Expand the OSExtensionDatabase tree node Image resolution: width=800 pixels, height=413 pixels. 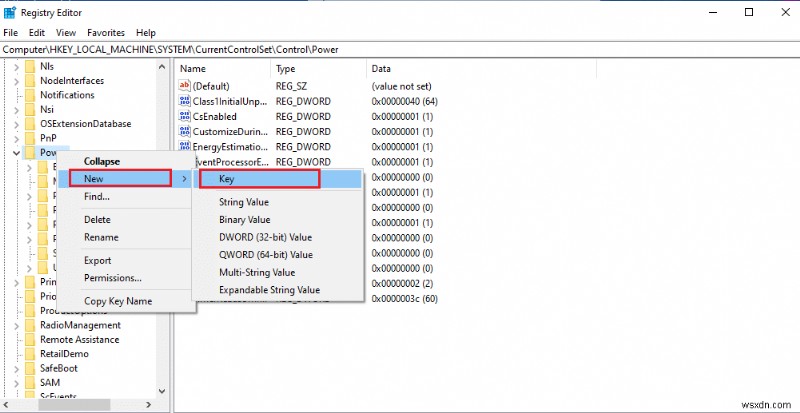point(16,124)
